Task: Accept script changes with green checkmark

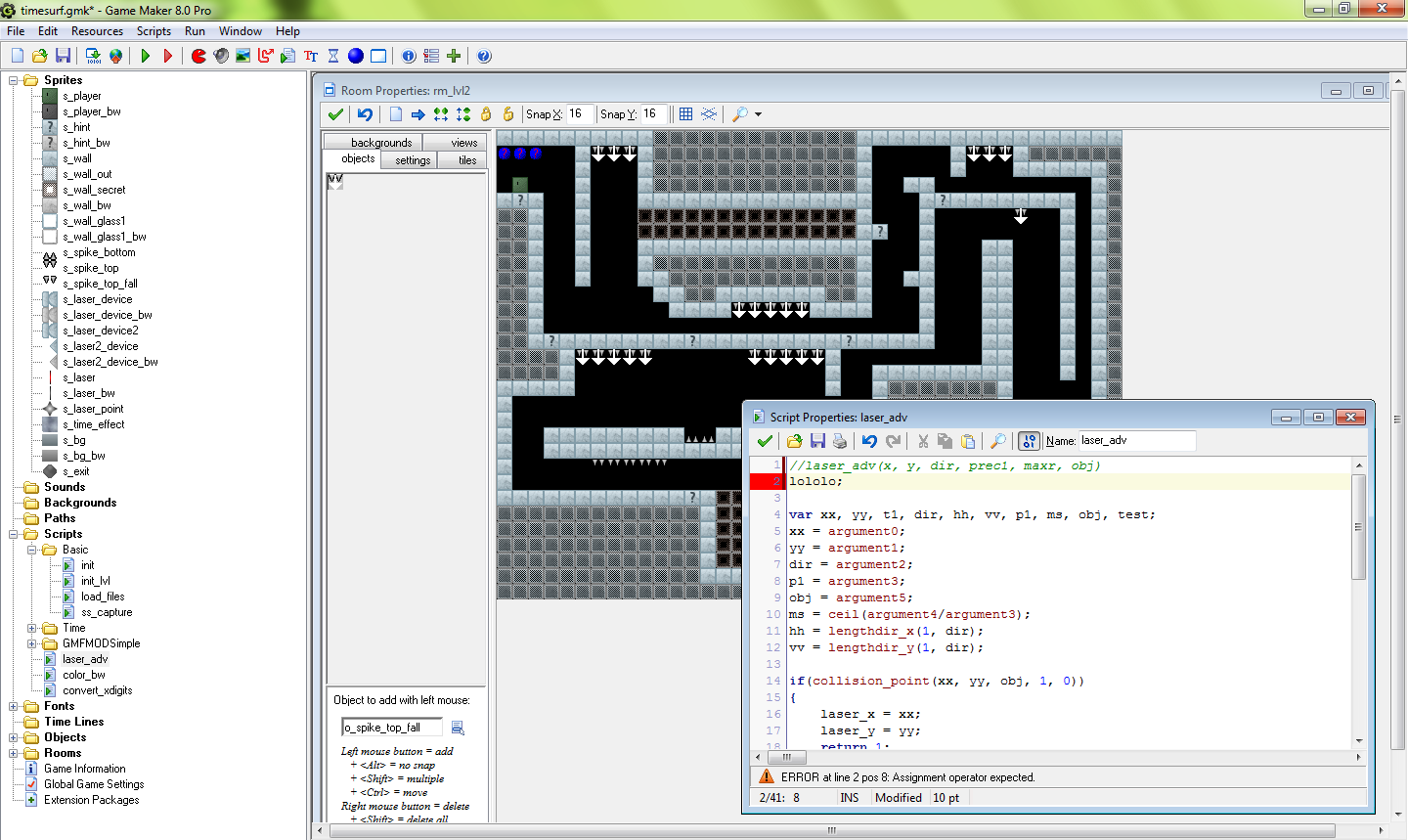Action: pyautogui.click(x=765, y=441)
